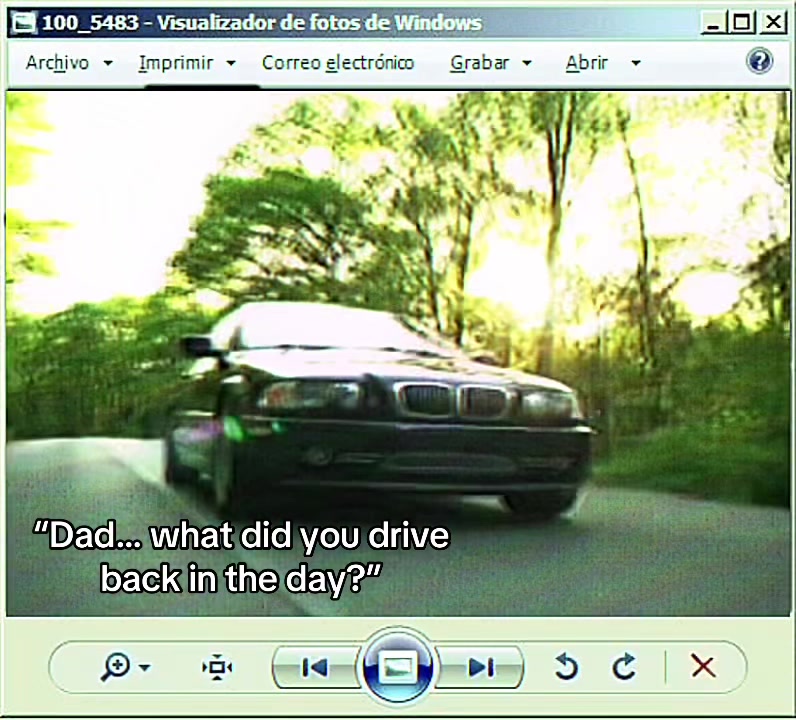Rotate the photo clockwise
The image size is (796, 720).
[624, 667]
